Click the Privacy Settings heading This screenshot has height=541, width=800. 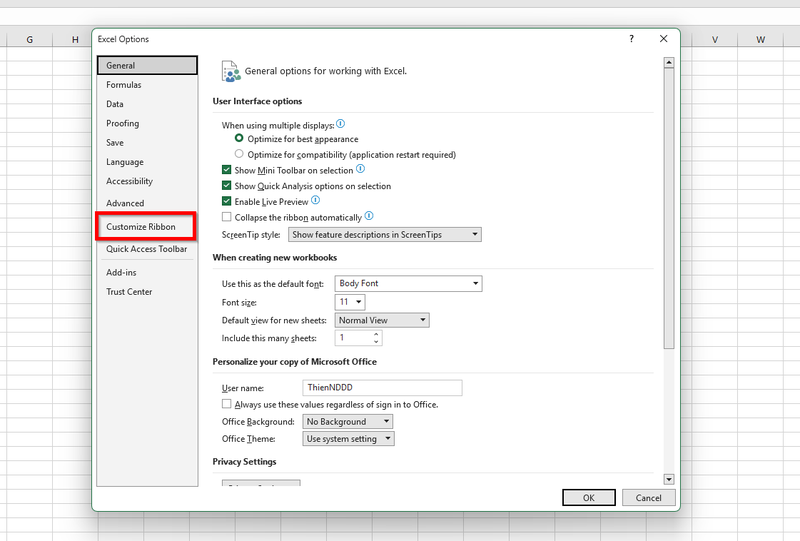coord(244,461)
